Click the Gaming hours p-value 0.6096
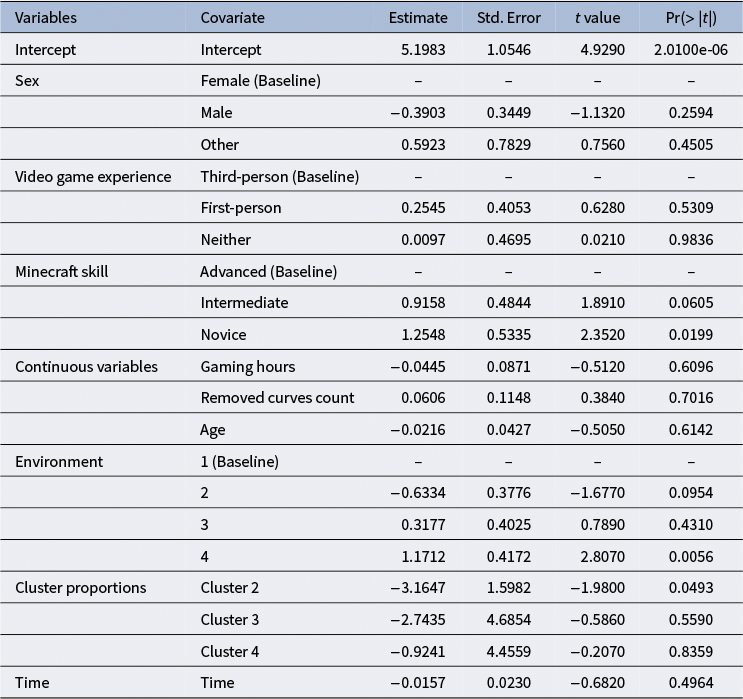 tap(691, 367)
